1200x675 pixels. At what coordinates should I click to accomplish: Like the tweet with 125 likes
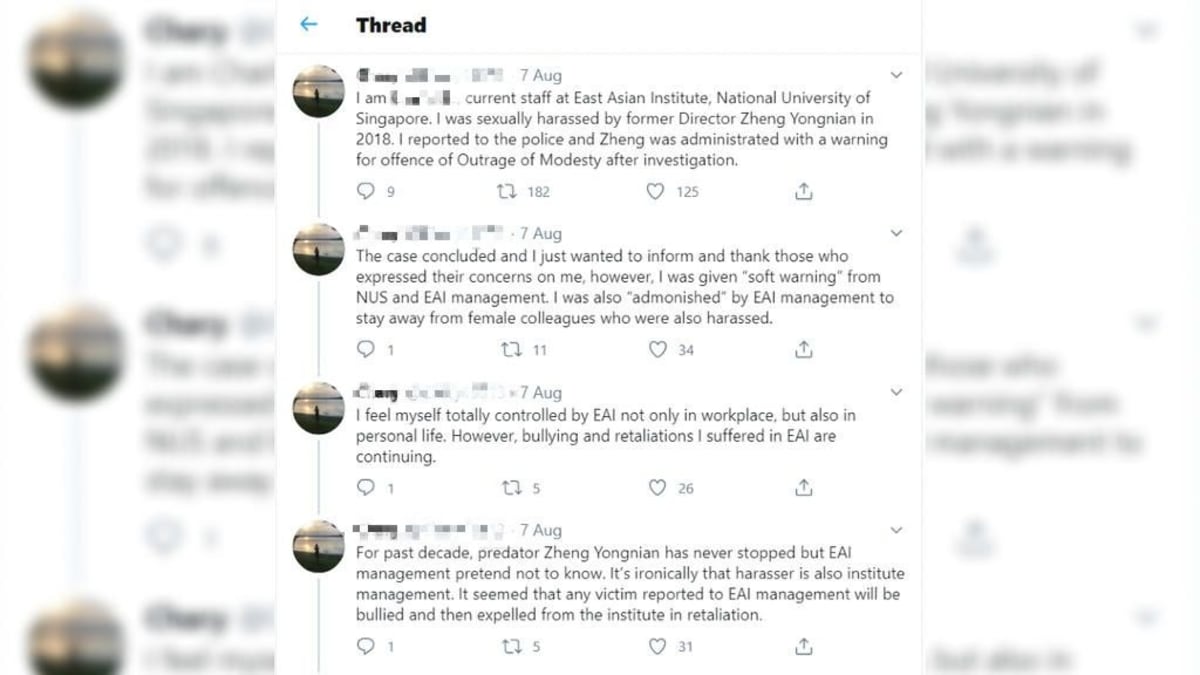[x=655, y=191]
